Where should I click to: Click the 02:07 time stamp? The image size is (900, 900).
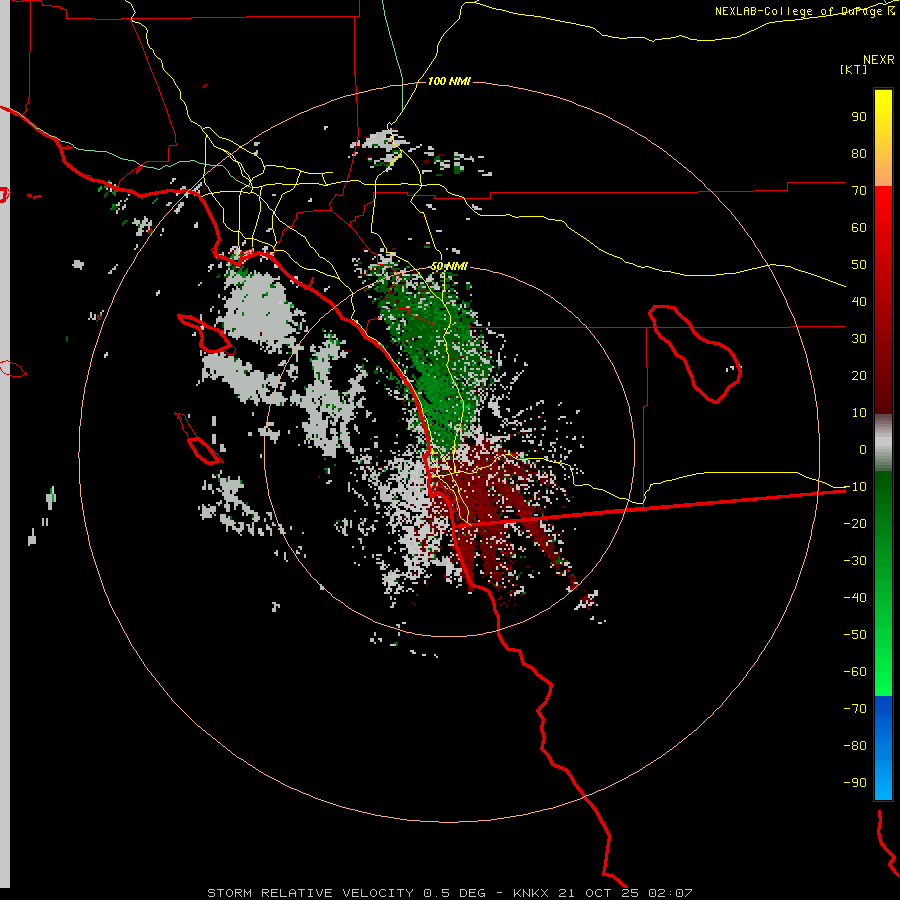tap(670, 893)
